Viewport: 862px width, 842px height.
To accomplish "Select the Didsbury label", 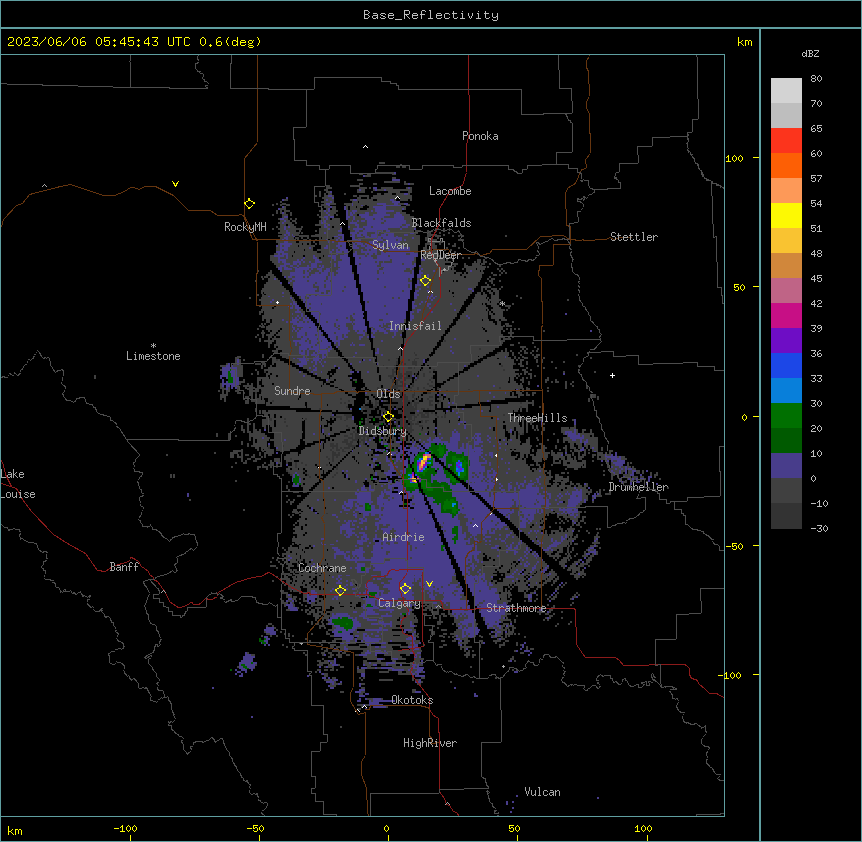I will click(x=383, y=431).
